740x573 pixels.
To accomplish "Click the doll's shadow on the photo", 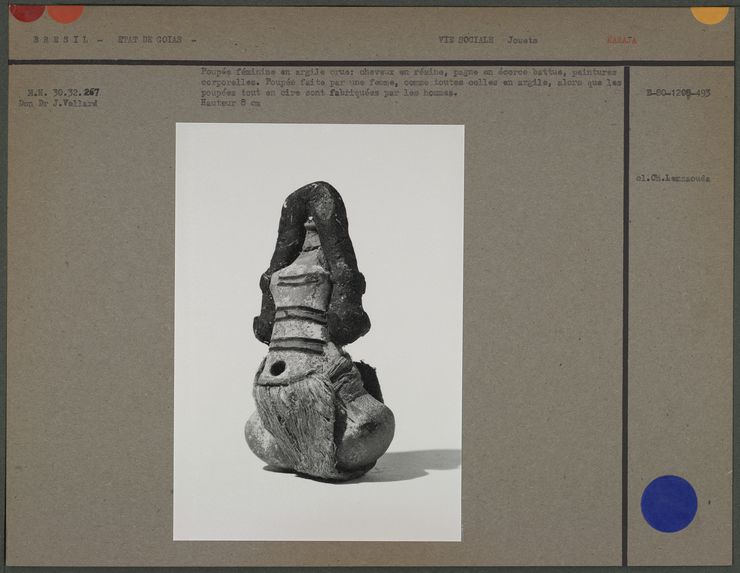I will coord(415,463).
